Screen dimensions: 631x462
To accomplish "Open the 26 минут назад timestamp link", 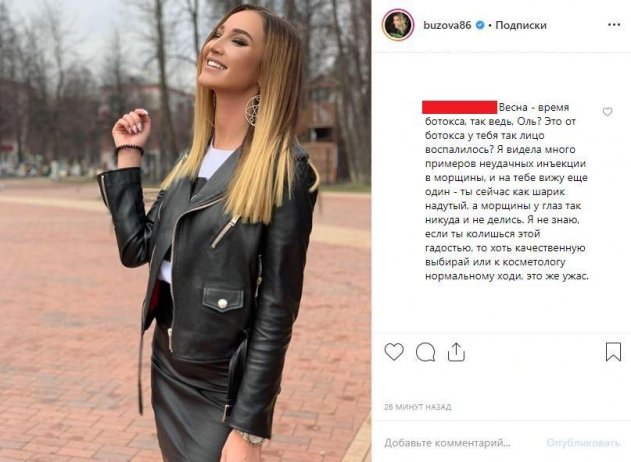I will (x=418, y=407).
